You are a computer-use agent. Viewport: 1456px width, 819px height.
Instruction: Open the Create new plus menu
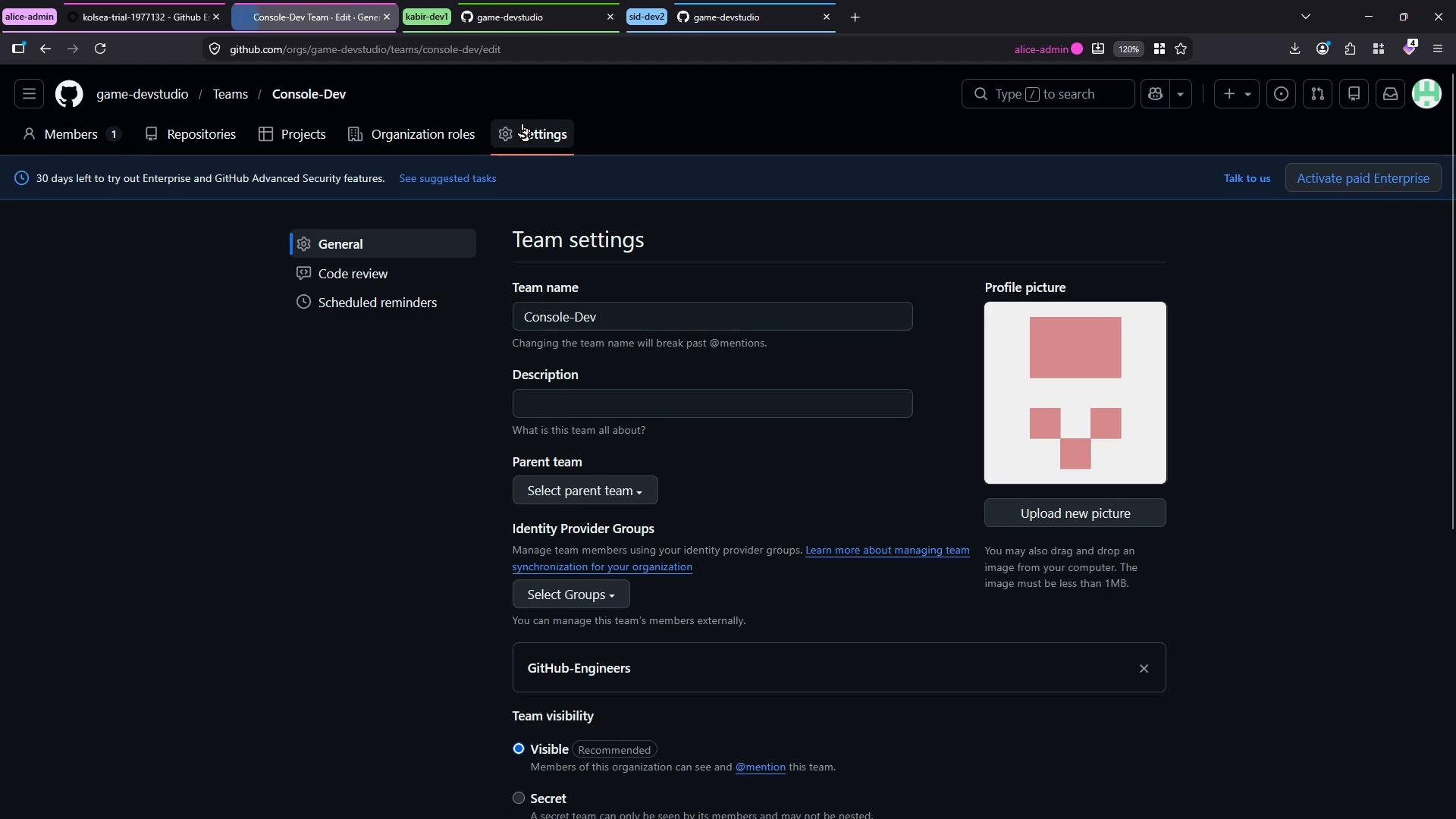pyautogui.click(x=1237, y=94)
